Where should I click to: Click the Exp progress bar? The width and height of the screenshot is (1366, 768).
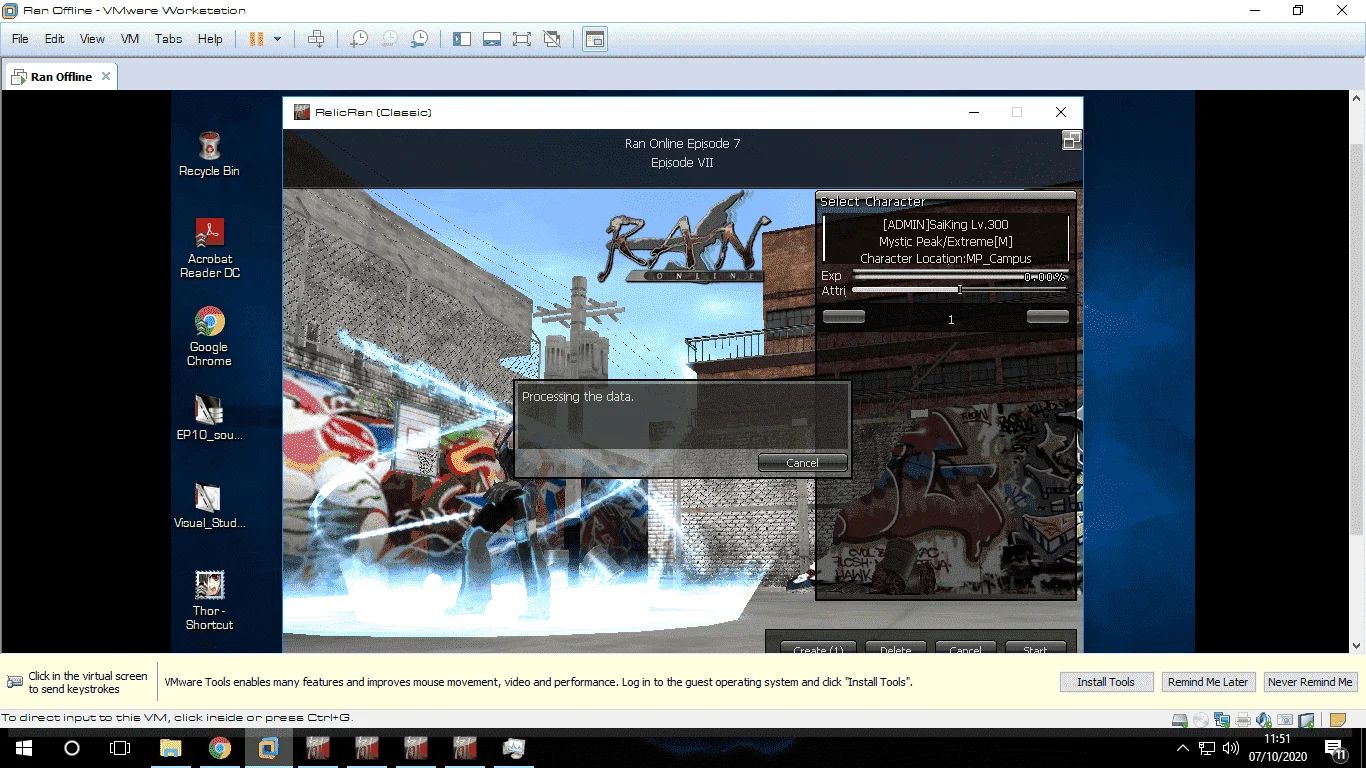[x=959, y=275]
